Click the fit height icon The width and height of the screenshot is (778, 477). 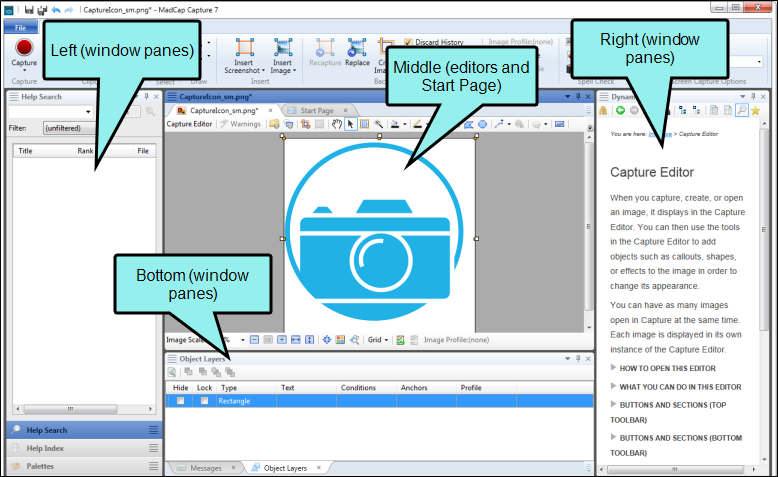(310, 340)
